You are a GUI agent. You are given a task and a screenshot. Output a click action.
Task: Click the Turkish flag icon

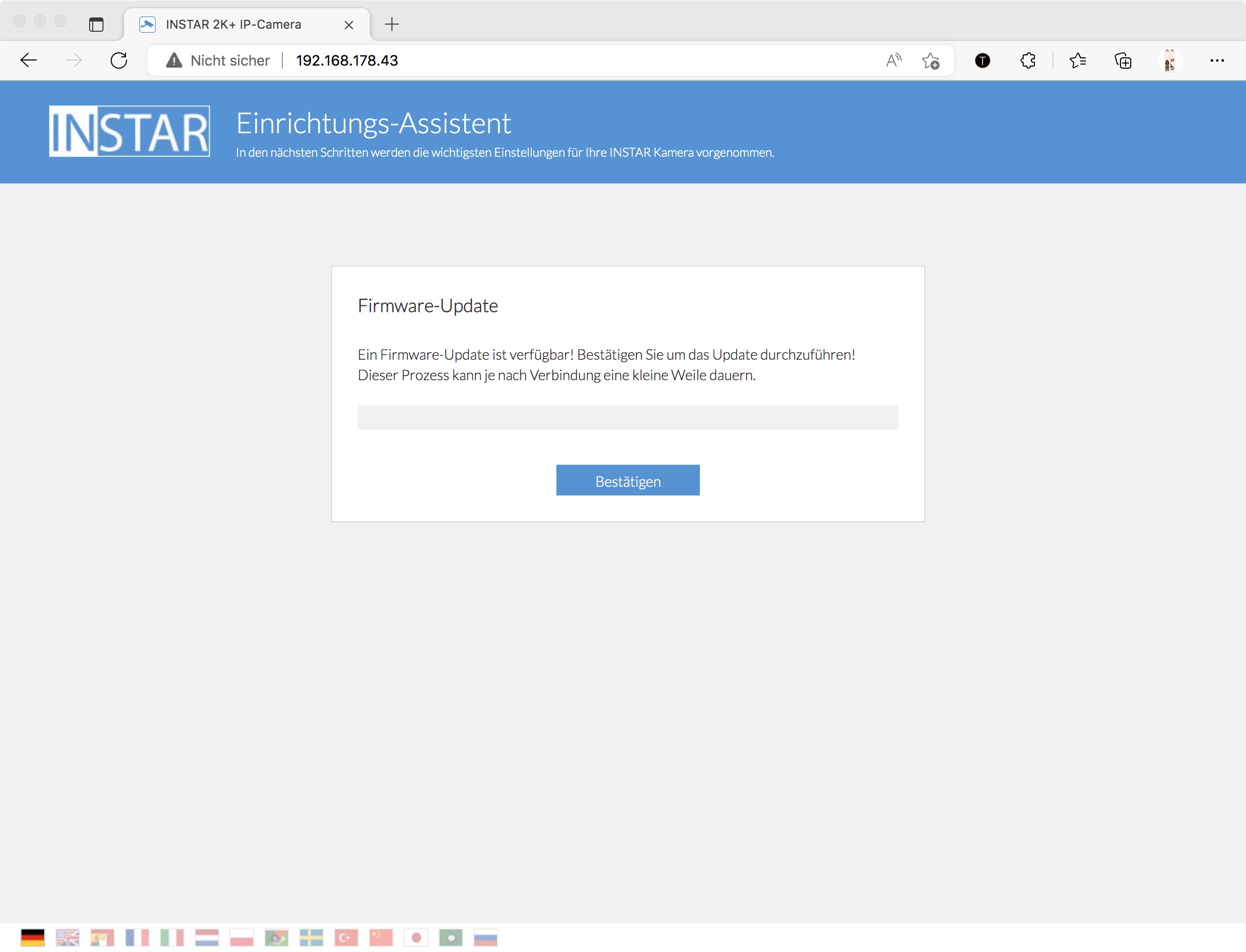346,937
